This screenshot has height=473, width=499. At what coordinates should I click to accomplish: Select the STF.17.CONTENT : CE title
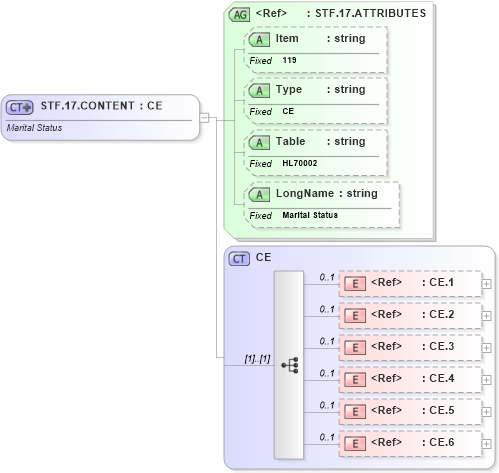point(102,106)
